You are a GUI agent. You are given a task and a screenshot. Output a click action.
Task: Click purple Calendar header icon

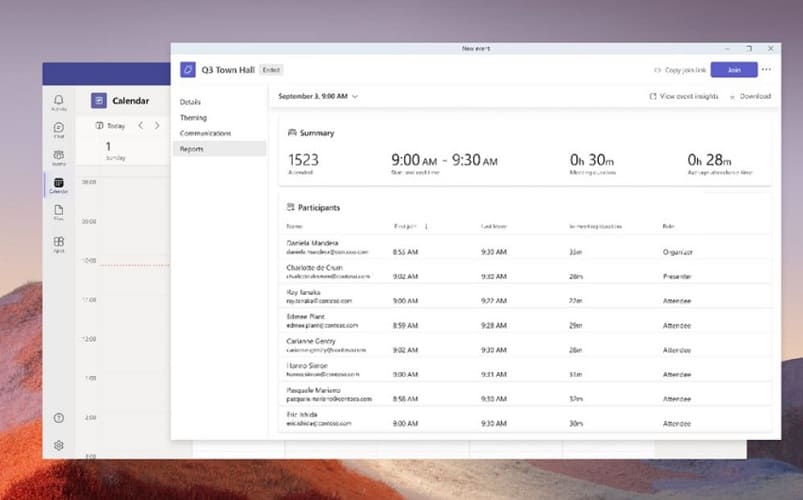(99, 100)
